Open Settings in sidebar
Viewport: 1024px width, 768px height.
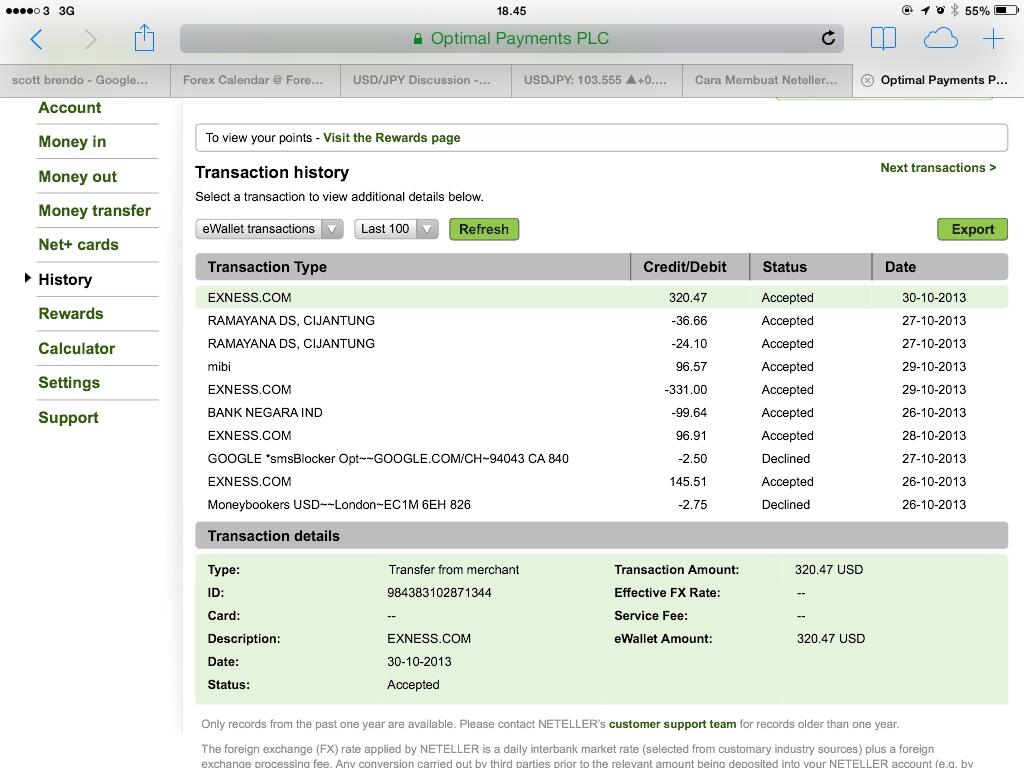69,383
